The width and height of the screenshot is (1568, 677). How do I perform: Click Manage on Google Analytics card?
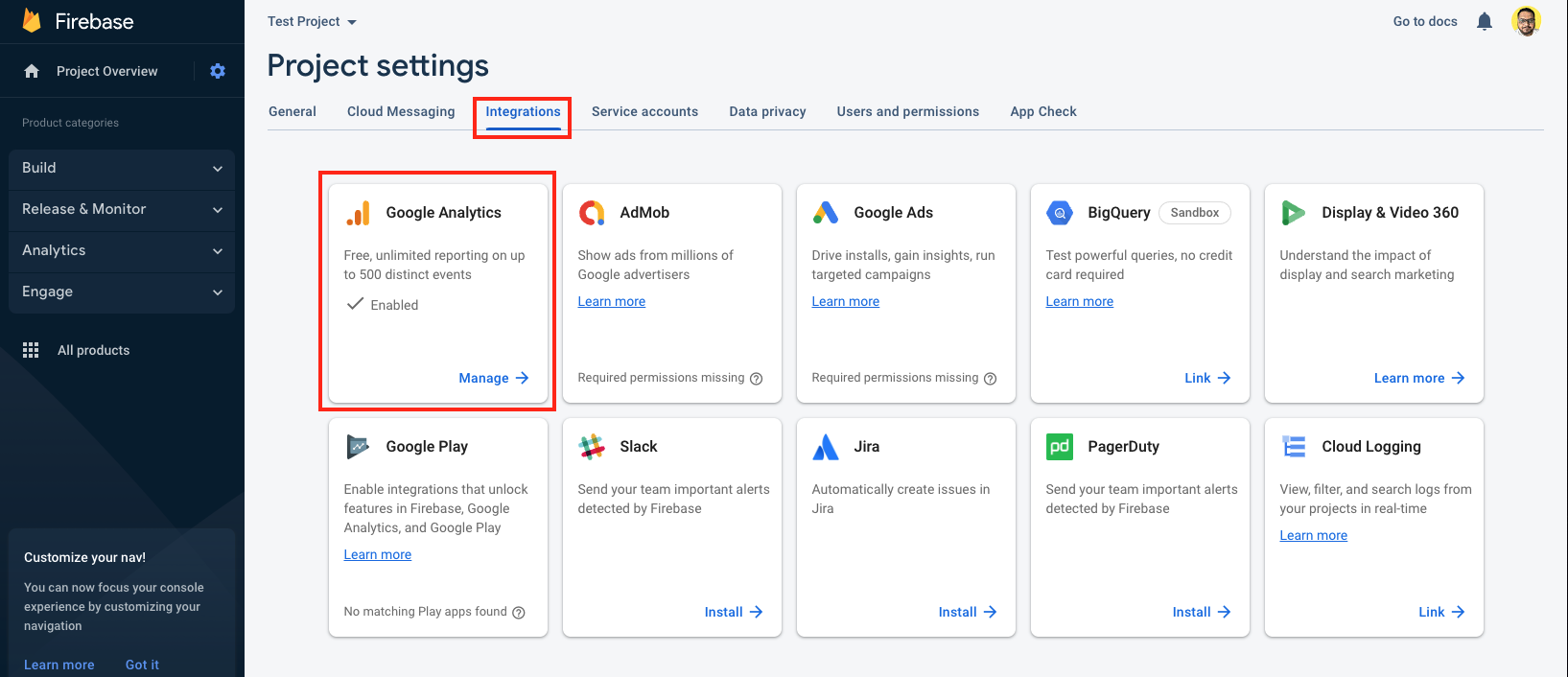[x=493, y=378]
